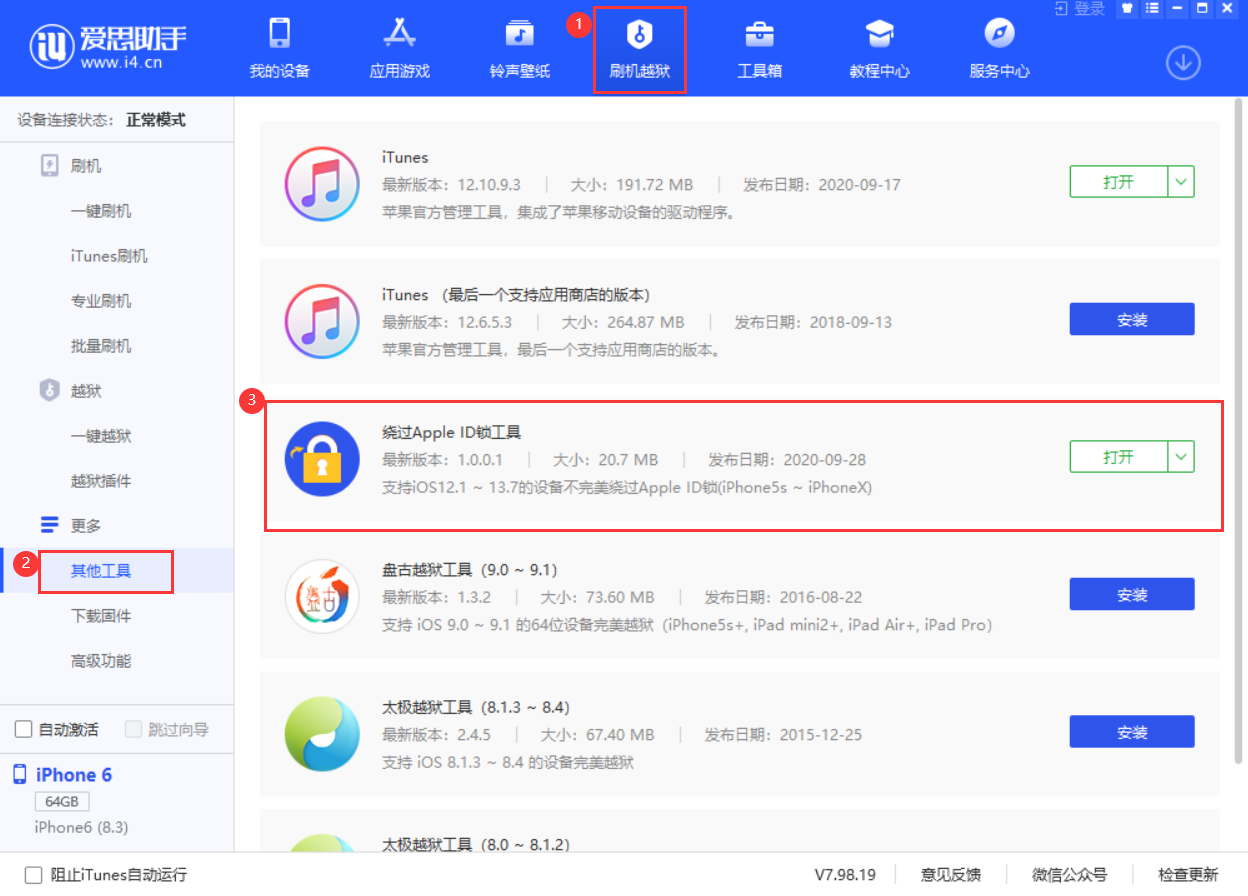The height and width of the screenshot is (896, 1248).
Task: Toggle 阻止iTunes自动运行 checkbox
Action: (33, 875)
